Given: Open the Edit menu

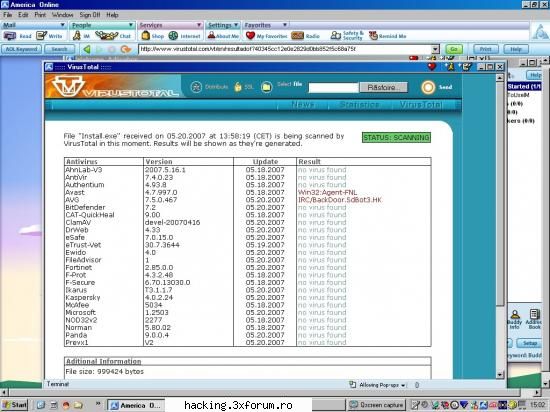Looking at the screenshot, I should [x=23, y=15].
